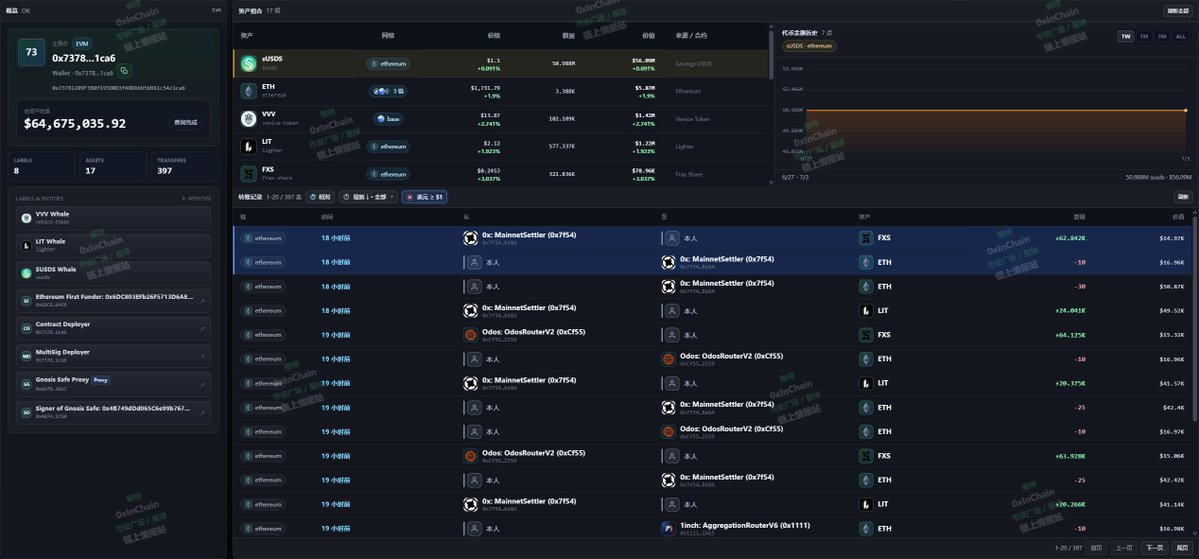Screen dimensions: 1199x559
Task: Click ETH asset icon in the $50.87K transfer row
Action: coord(866,286)
